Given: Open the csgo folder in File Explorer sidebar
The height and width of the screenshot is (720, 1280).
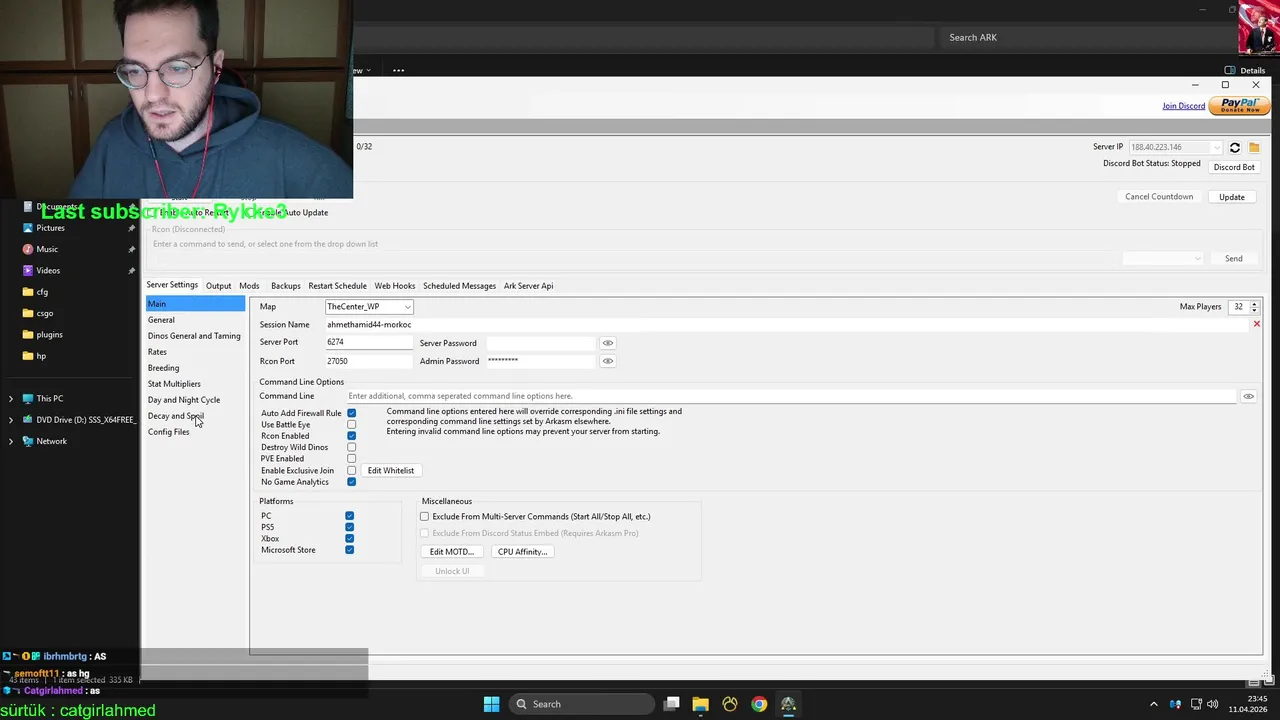Looking at the screenshot, I should [x=44, y=313].
